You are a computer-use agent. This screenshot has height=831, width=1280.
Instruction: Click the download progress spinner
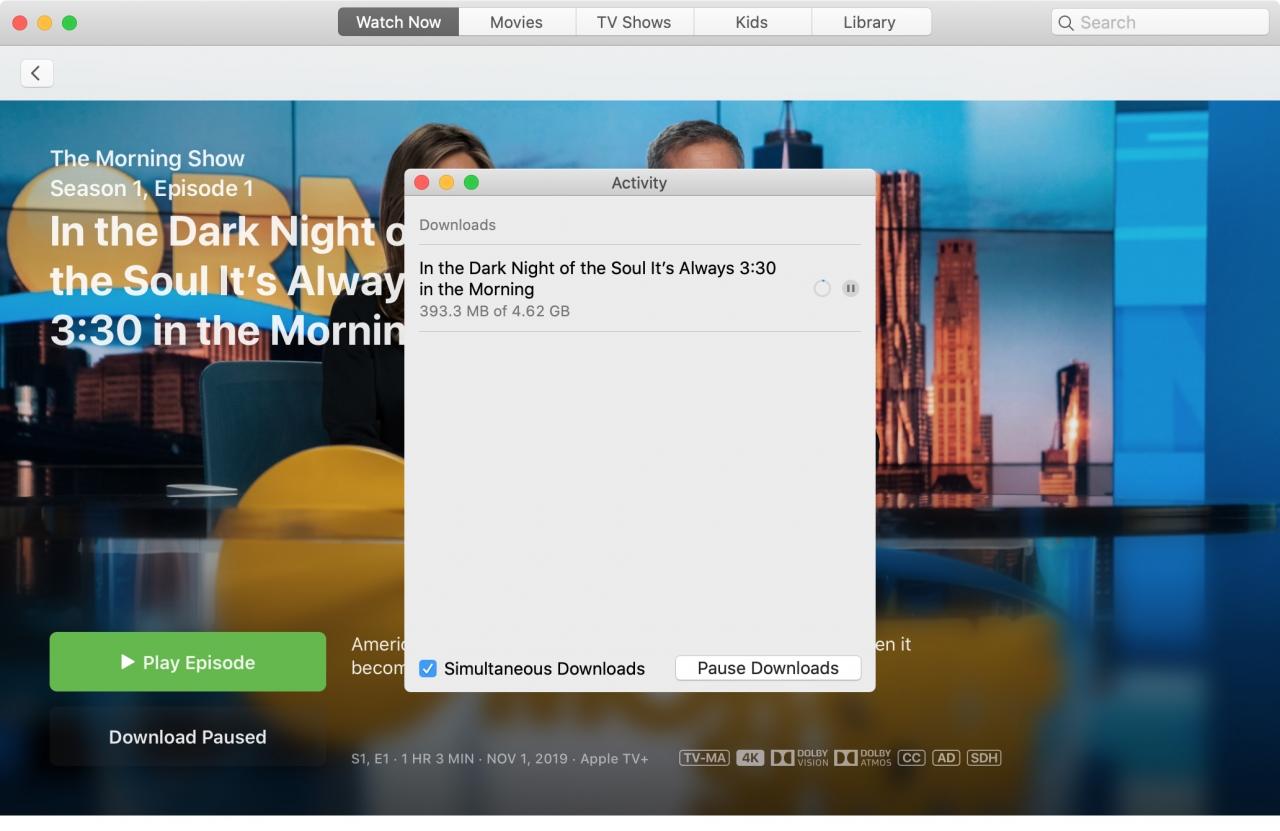coord(822,288)
